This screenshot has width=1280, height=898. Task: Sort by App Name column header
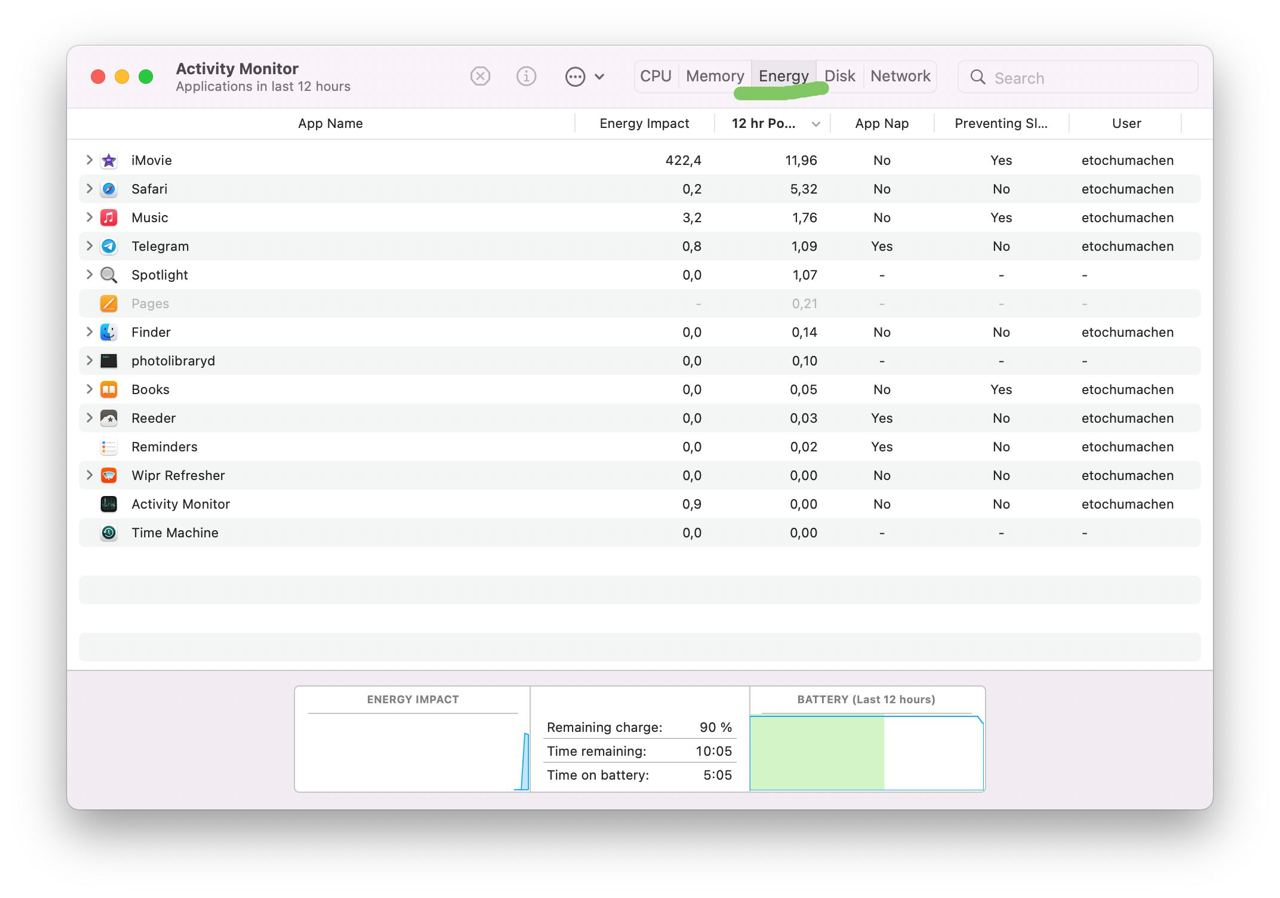point(330,123)
